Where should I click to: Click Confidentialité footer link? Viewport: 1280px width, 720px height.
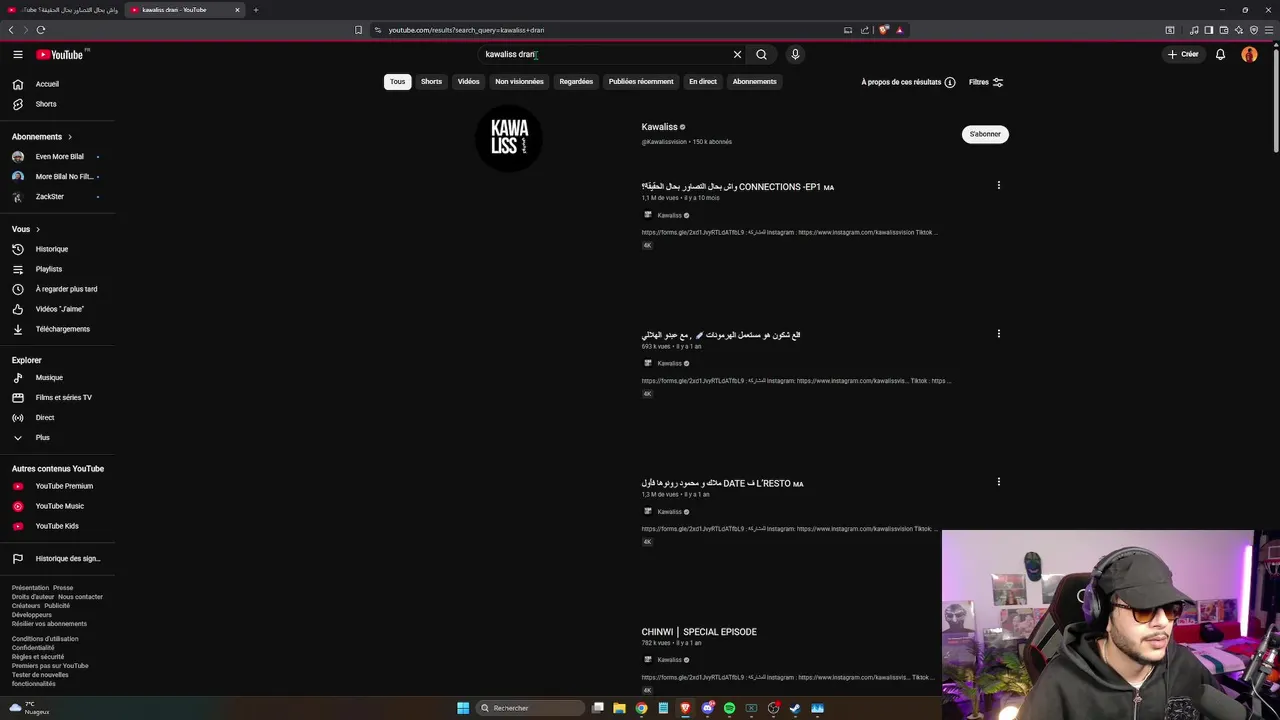pos(33,648)
